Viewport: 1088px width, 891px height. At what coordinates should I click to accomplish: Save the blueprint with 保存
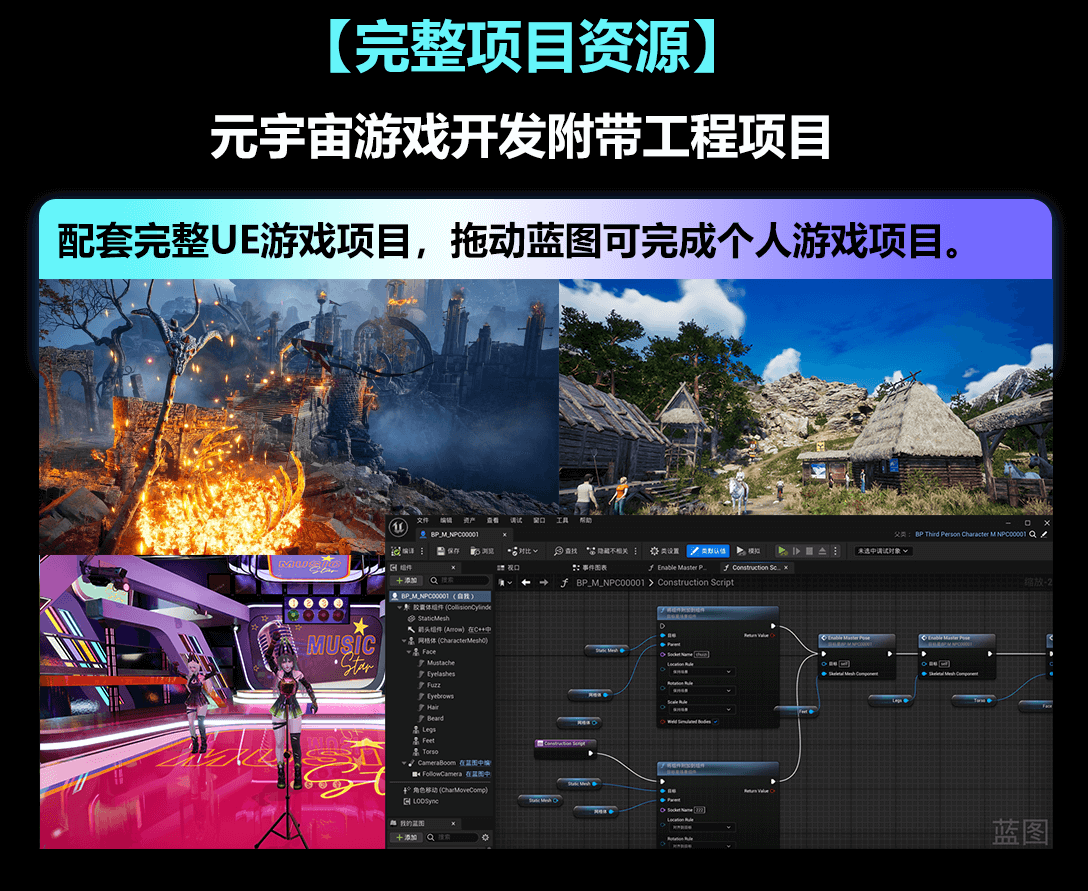[448, 551]
